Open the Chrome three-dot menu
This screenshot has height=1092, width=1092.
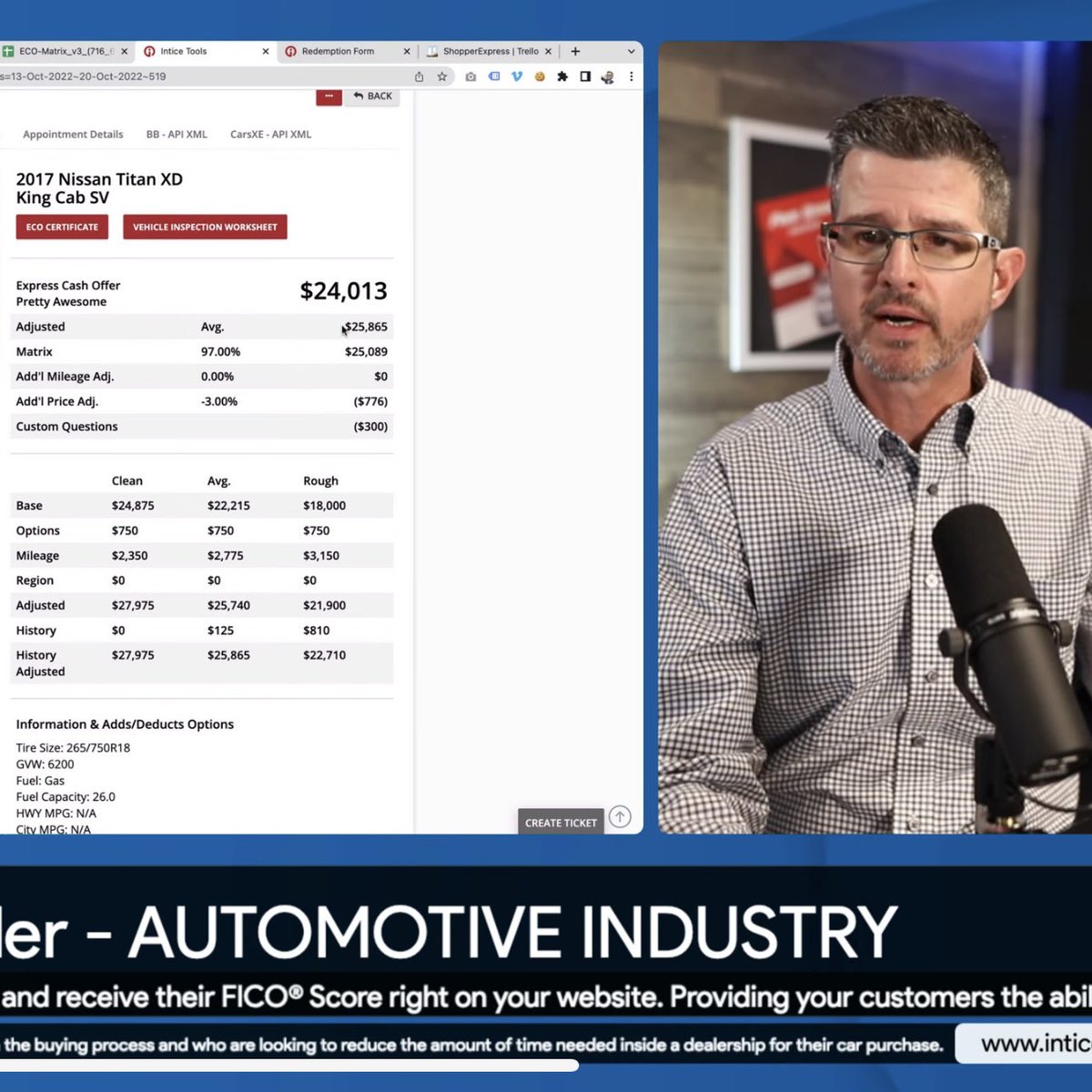pyautogui.click(x=632, y=76)
